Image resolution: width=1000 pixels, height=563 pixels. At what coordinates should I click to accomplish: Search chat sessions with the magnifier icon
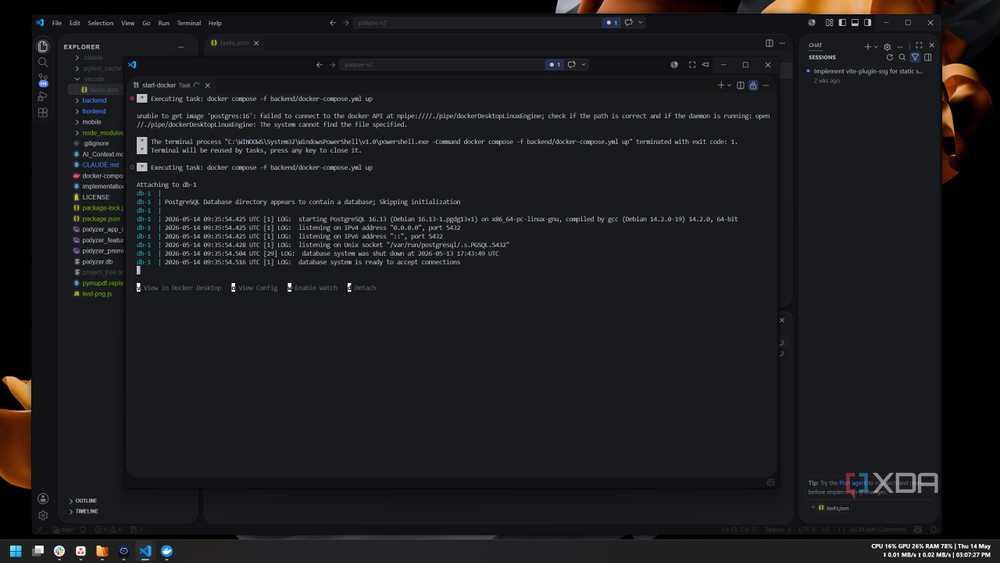coord(902,57)
